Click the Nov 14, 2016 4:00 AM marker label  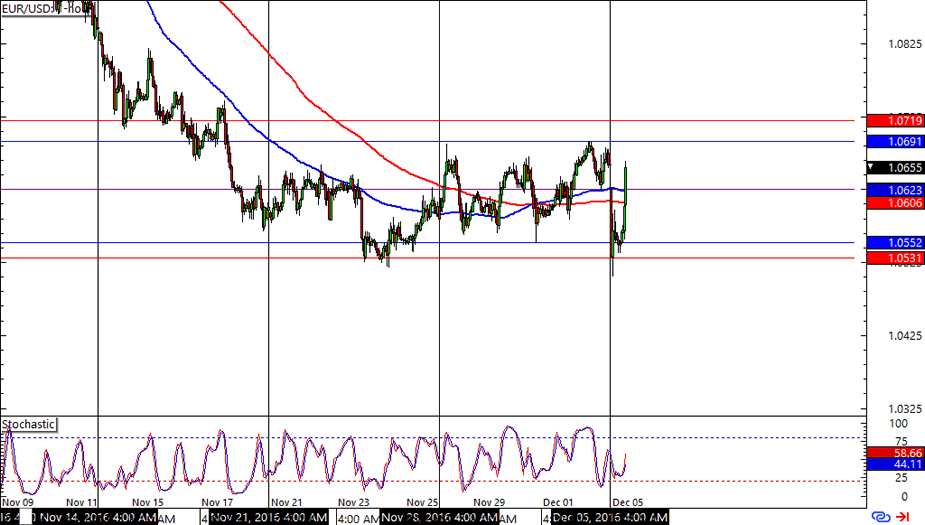[97, 518]
